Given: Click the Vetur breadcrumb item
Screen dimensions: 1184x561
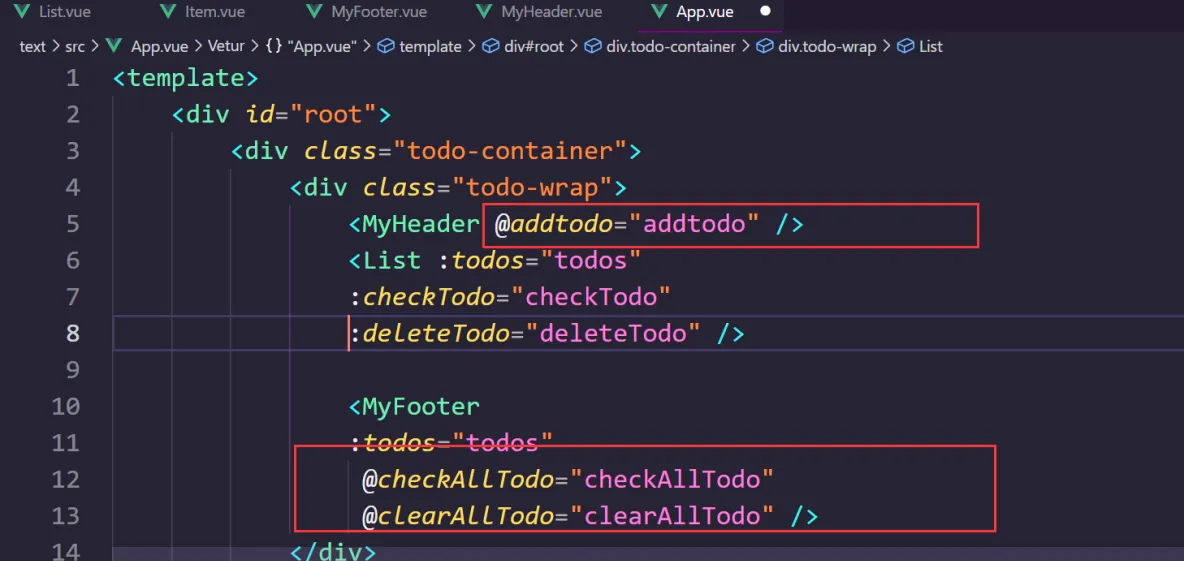Looking at the screenshot, I should pyautogui.click(x=227, y=47).
